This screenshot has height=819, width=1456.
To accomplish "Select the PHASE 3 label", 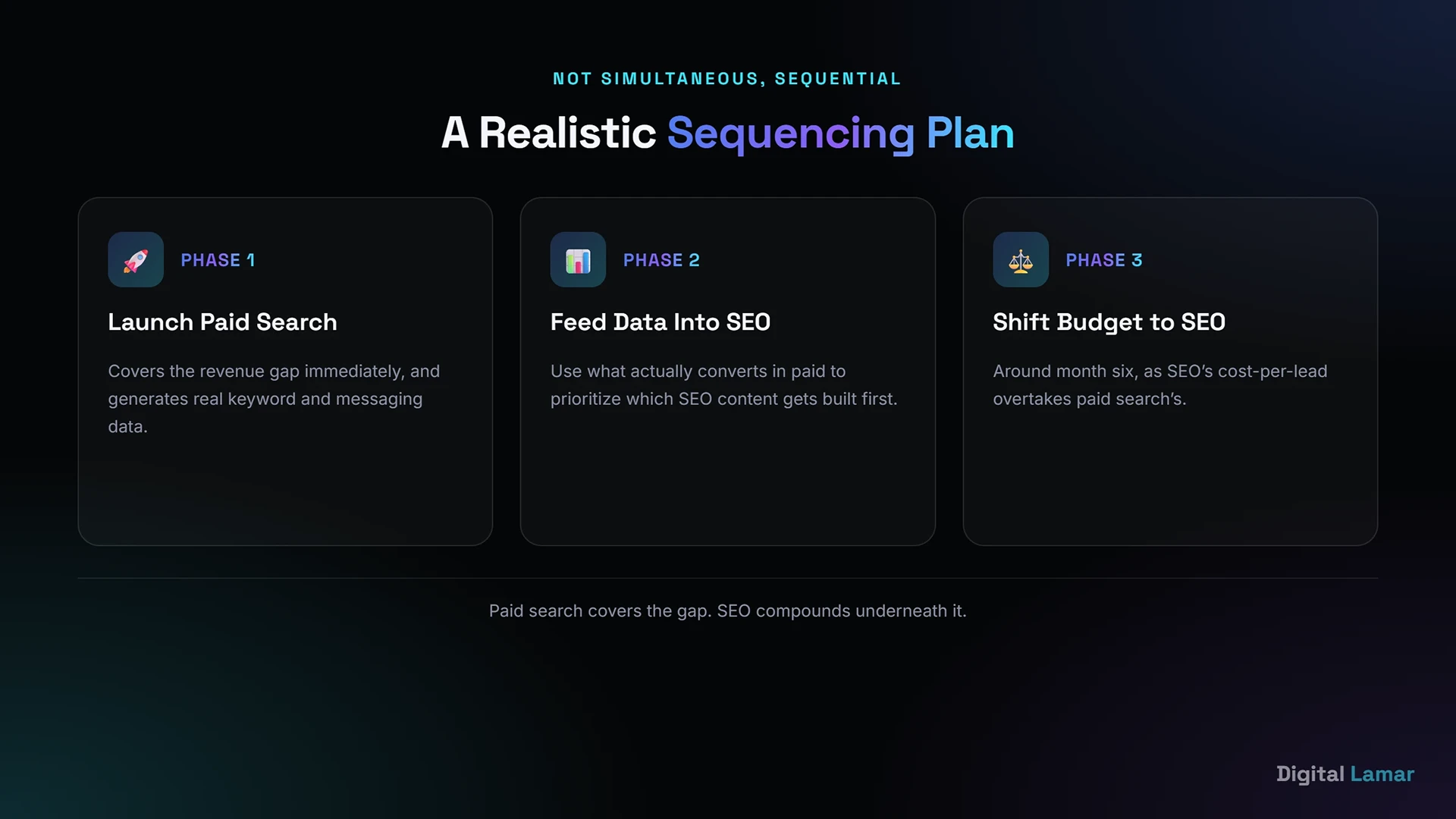I will [x=1104, y=260].
